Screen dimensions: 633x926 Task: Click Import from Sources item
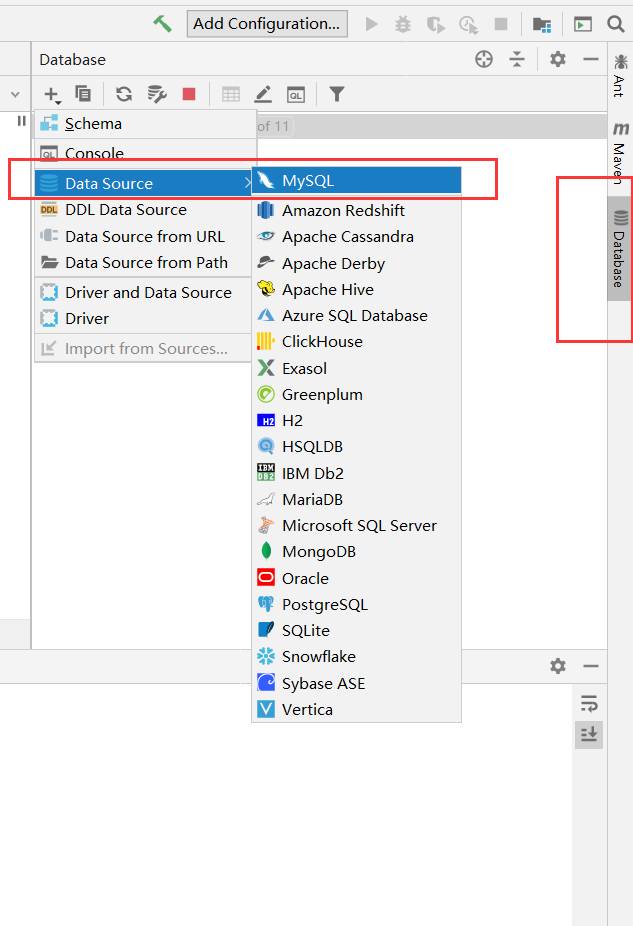click(144, 348)
